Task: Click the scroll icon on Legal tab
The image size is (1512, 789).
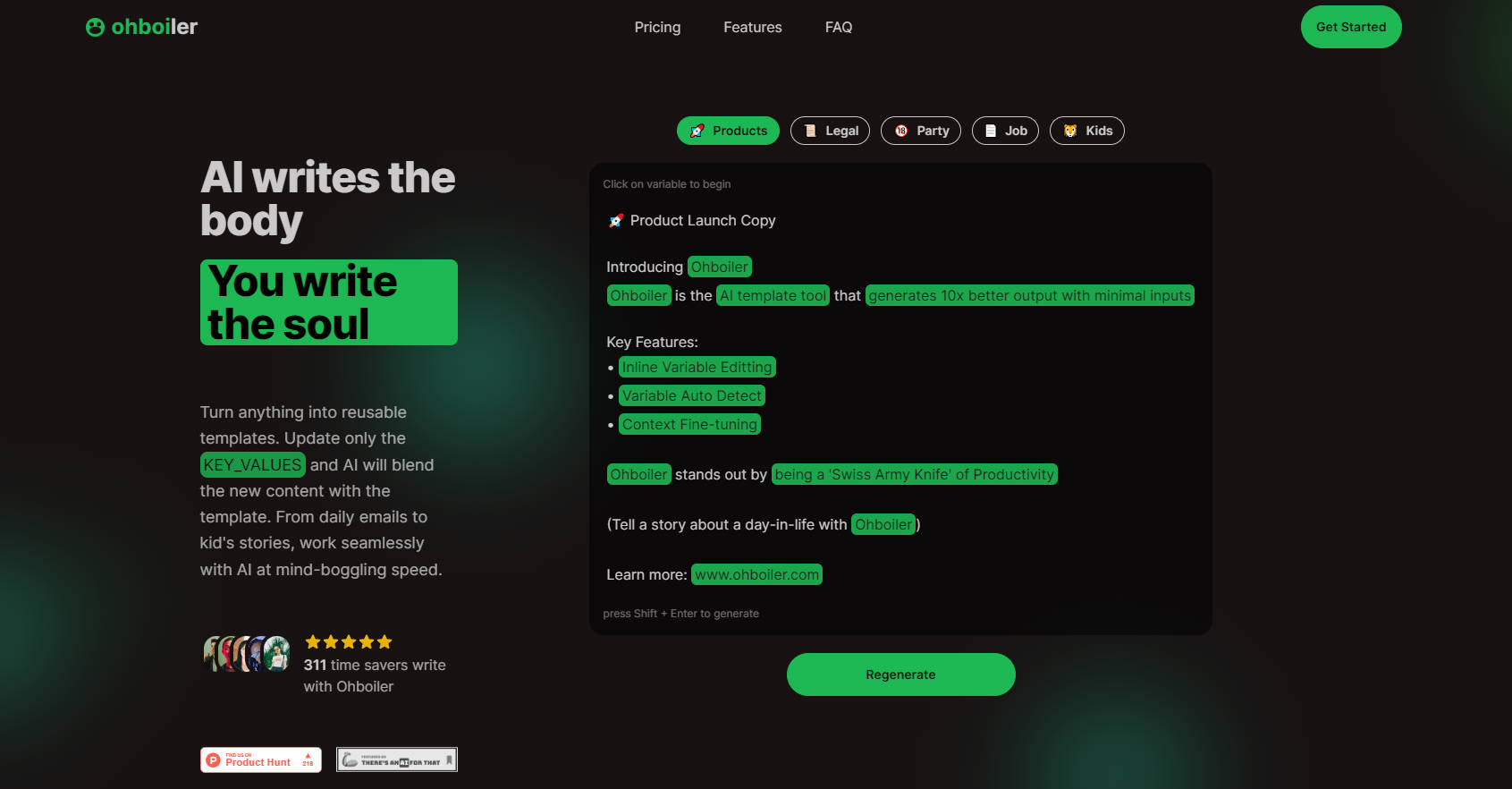Action: [810, 131]
